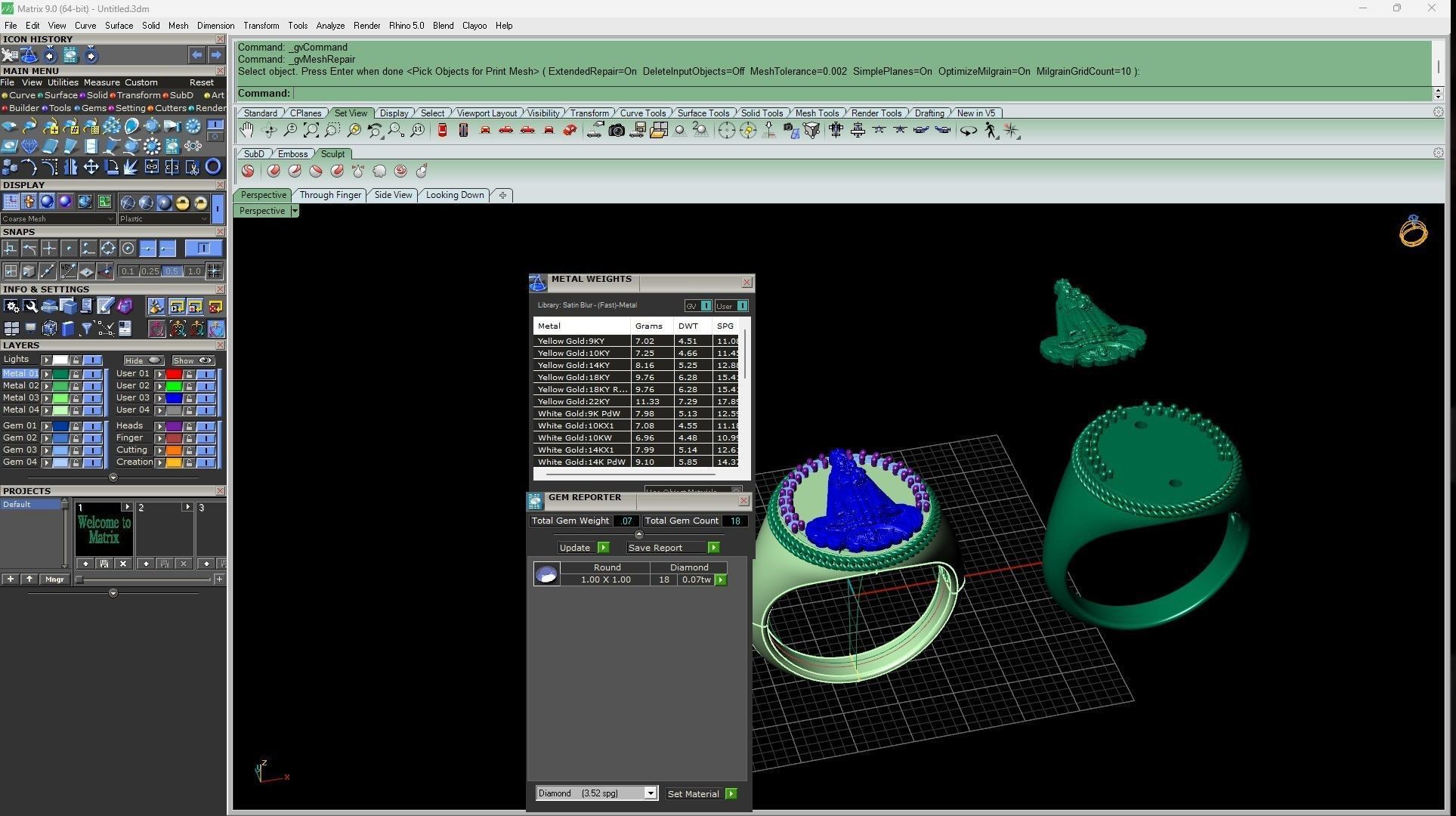
Task: Open the Coarse Mesh dropdown
Action: [x=110, y=219]
